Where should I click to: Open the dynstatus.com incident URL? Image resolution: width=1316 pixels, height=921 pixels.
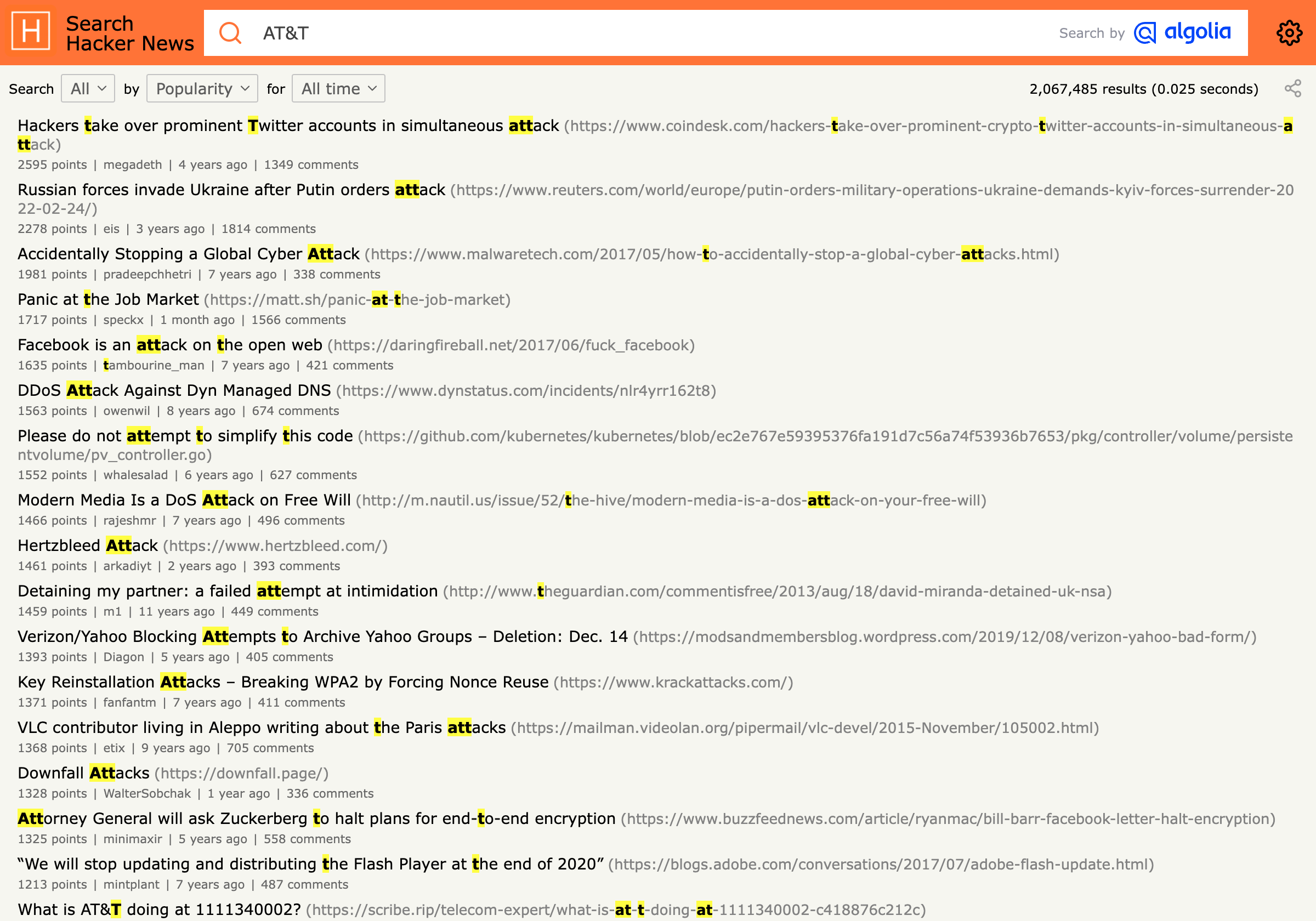click(x=526, y=390)
